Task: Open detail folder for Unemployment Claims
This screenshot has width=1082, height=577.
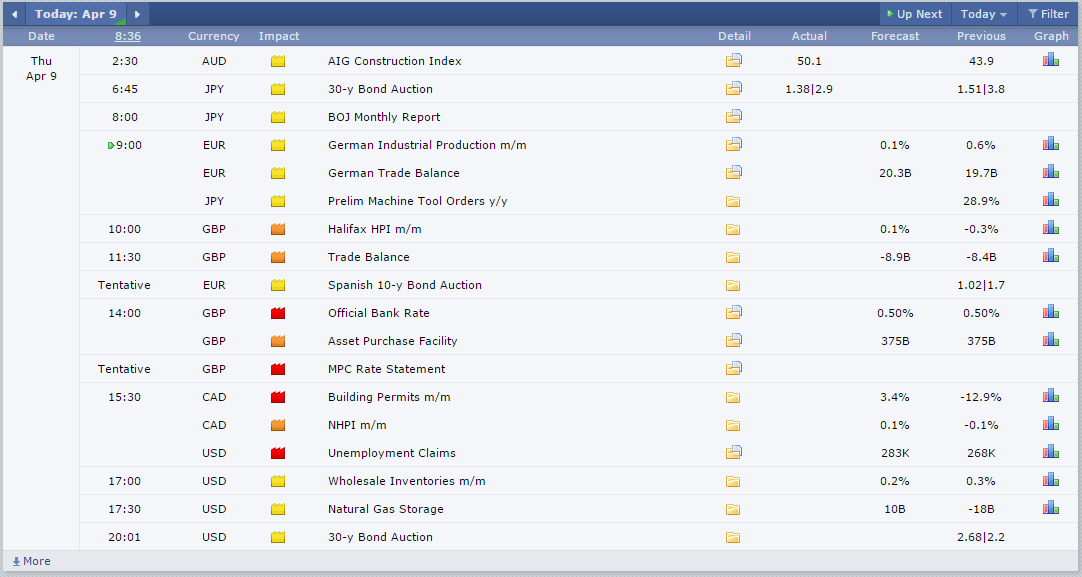Action: coord(734,453)
